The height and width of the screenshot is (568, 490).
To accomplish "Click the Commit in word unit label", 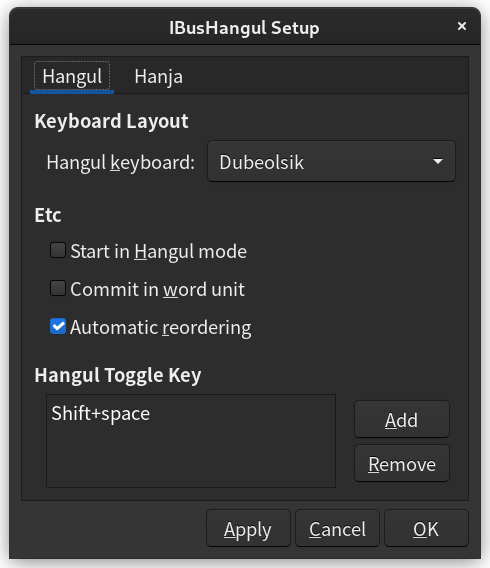I will [157, 289].
